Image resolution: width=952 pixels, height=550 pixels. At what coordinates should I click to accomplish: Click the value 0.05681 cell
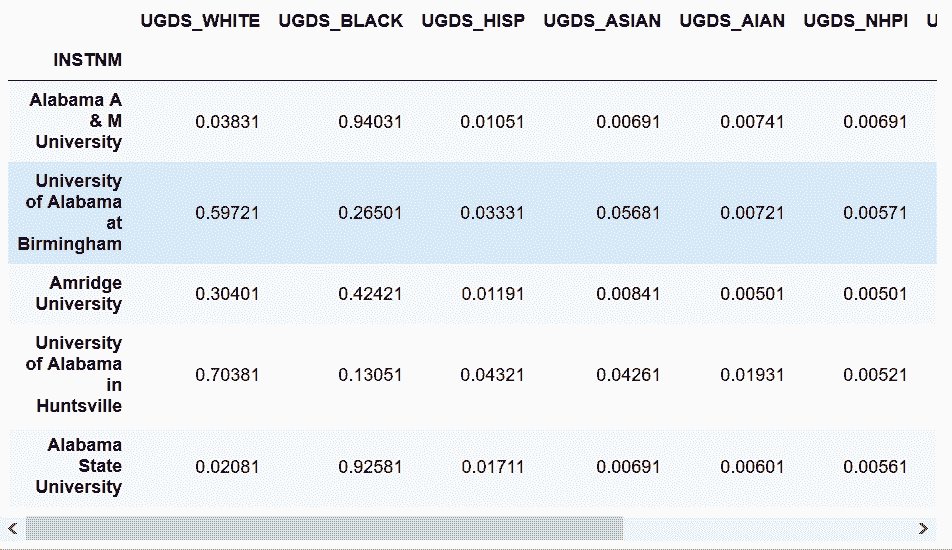(628, 213)
